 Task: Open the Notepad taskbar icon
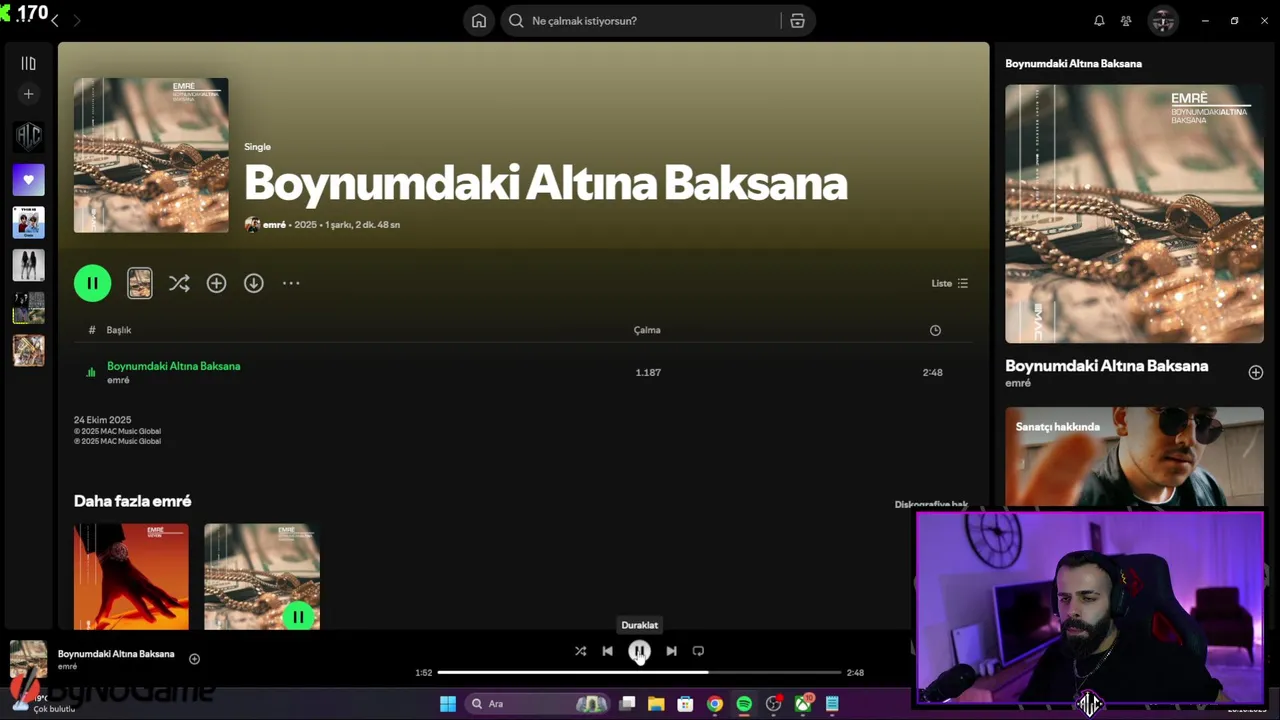click(x=832, y=704)
